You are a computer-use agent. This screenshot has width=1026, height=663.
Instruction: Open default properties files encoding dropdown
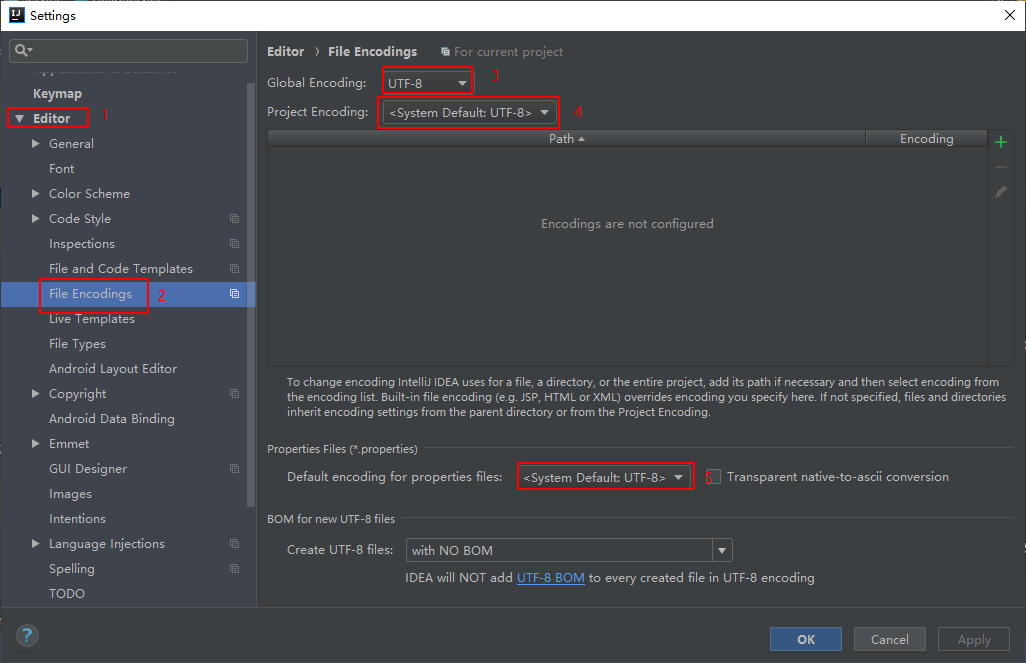click(605, 477)
